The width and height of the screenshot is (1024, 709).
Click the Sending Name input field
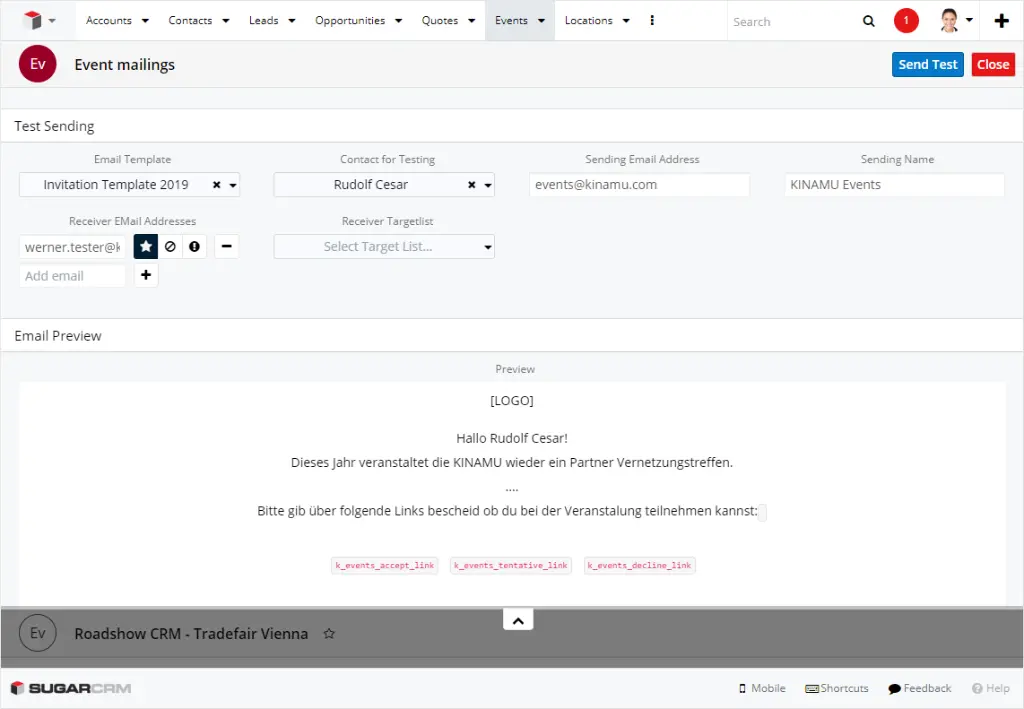pyautogui.click(x=894, y=185)
